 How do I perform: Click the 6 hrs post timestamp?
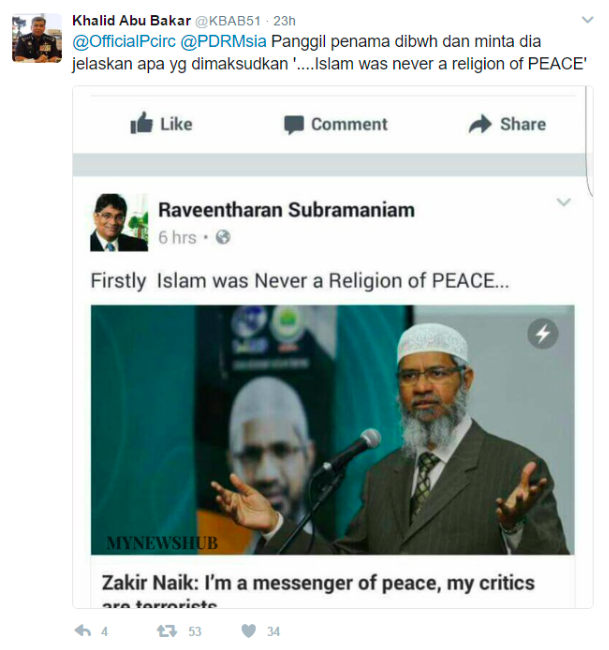(177, 238)
